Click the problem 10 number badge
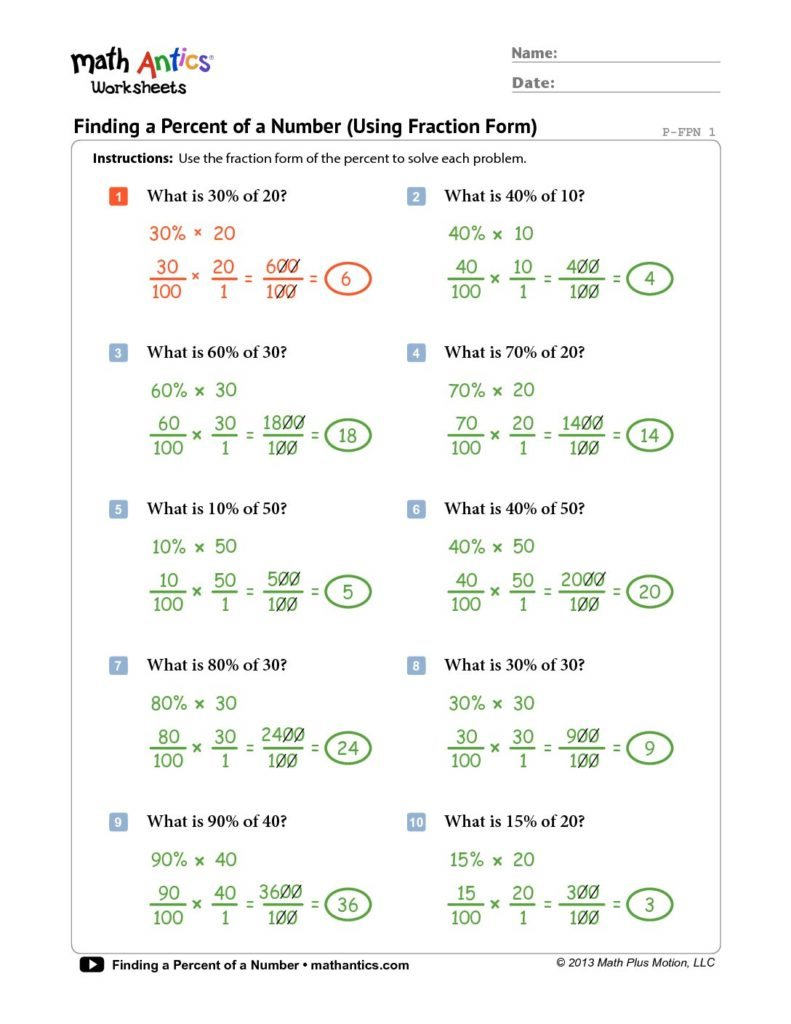This screenshot has height=1024, width=791. point(416,822)
